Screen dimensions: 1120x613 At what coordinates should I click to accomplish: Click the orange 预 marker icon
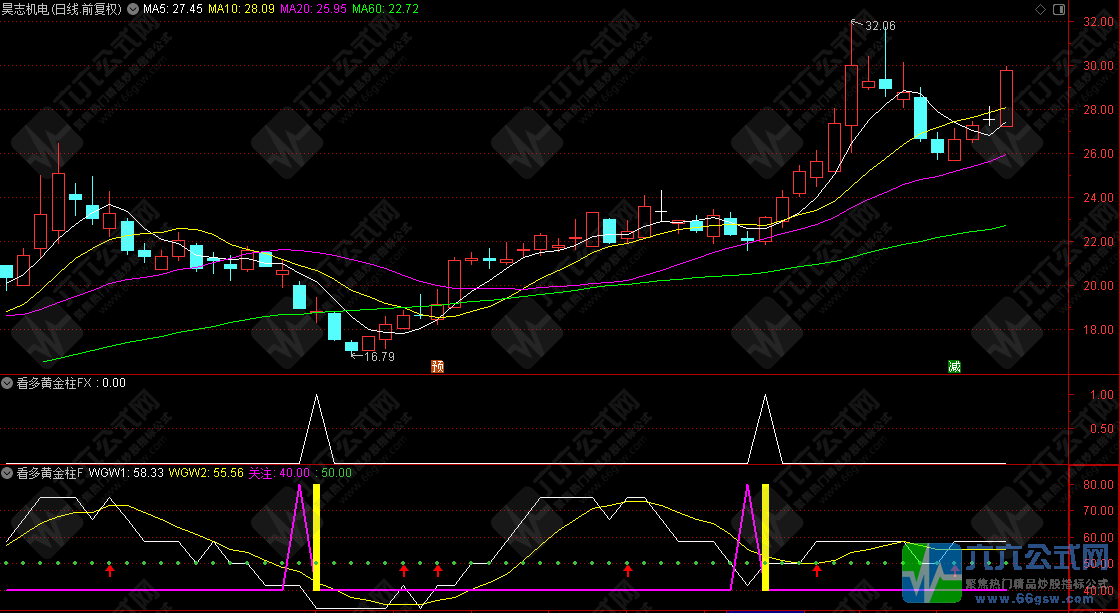point(437,366)
